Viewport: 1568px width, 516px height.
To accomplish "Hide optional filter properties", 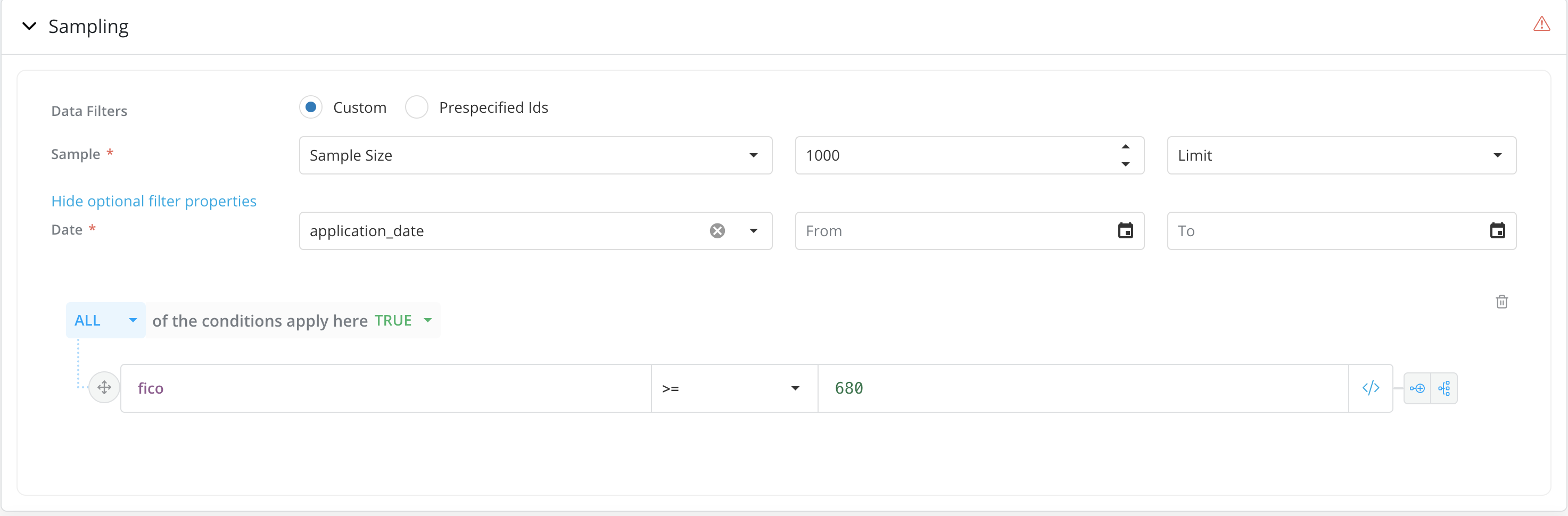I will 154,201.
